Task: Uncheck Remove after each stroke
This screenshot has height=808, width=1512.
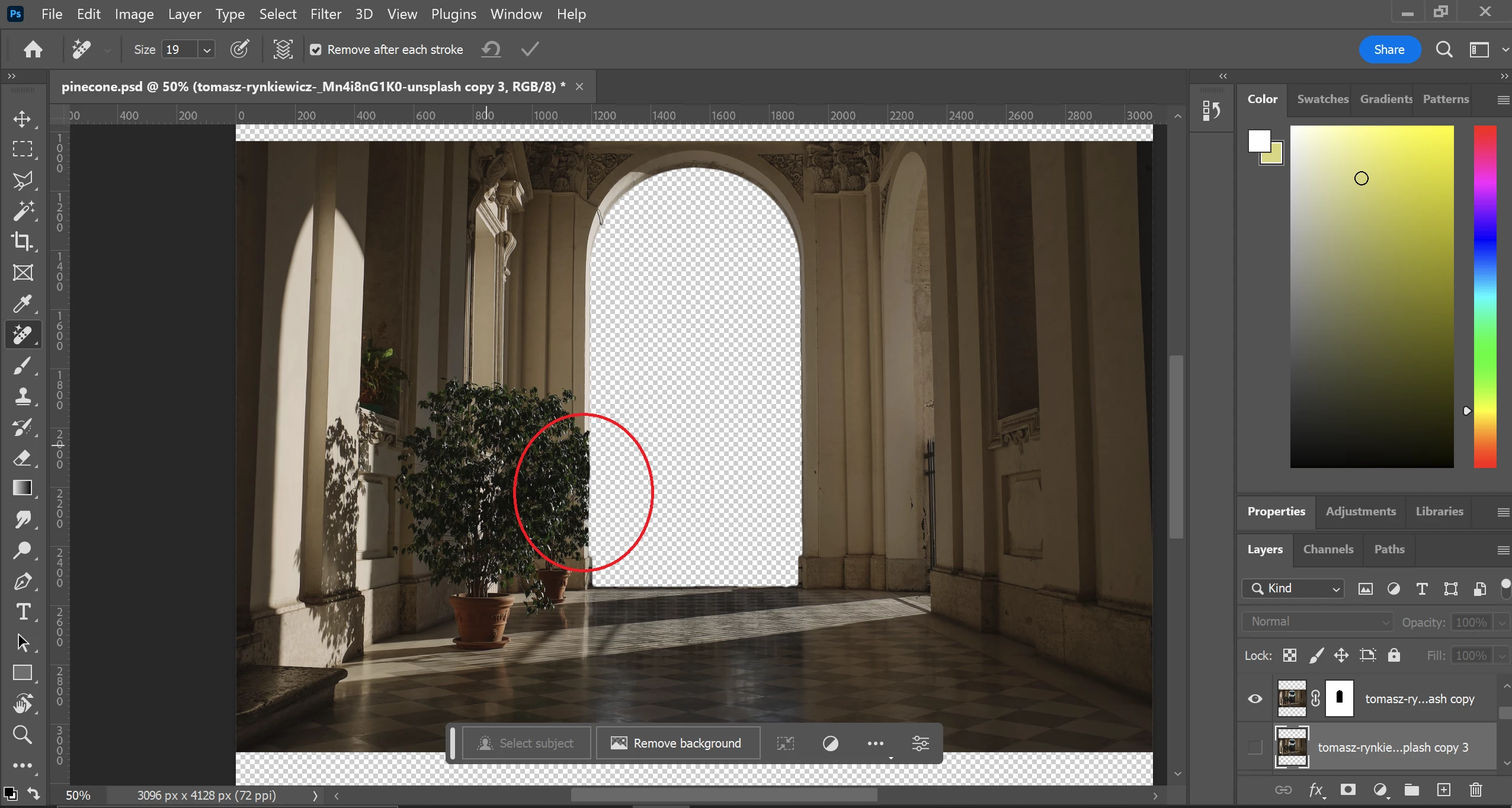Action: [316, 50]
